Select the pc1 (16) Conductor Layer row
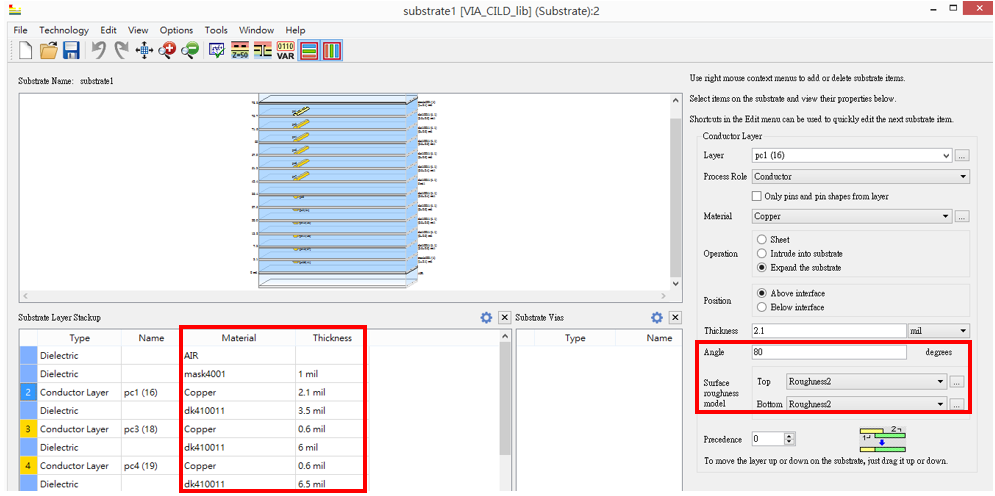Screen dimensions: 995x496 [x=194, y=393]
